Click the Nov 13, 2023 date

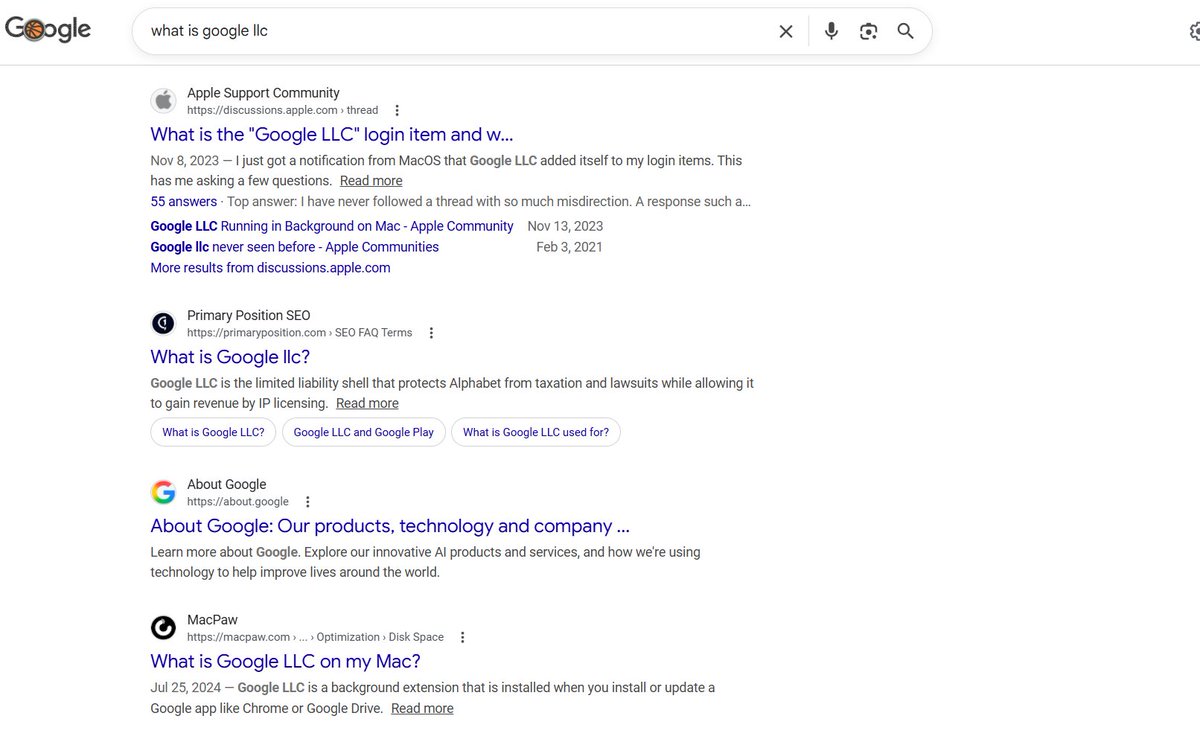565,226
